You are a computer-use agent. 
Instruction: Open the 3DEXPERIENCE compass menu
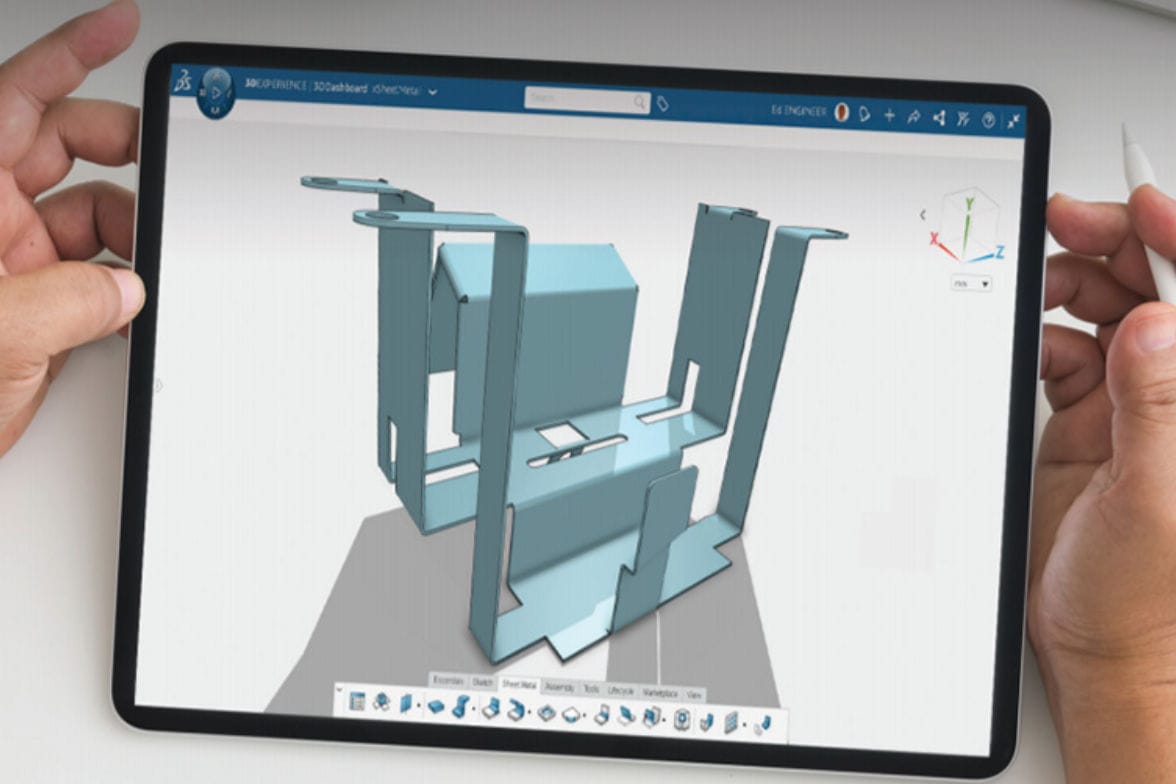(x=216, y=93)
